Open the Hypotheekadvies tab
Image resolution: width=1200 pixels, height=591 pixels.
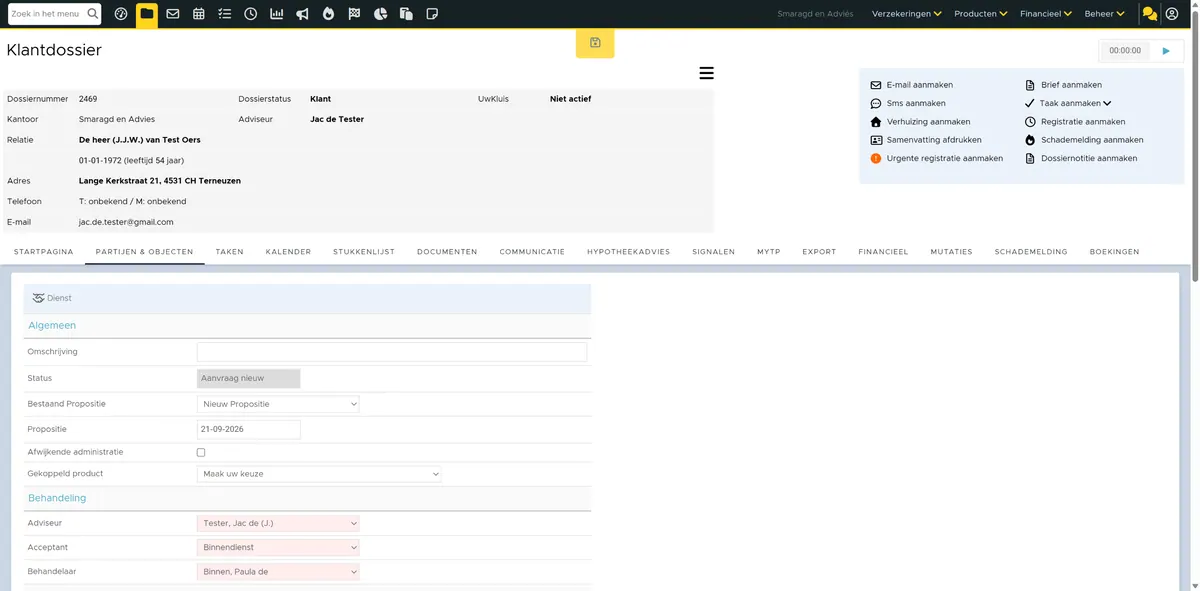click(629, 252)
